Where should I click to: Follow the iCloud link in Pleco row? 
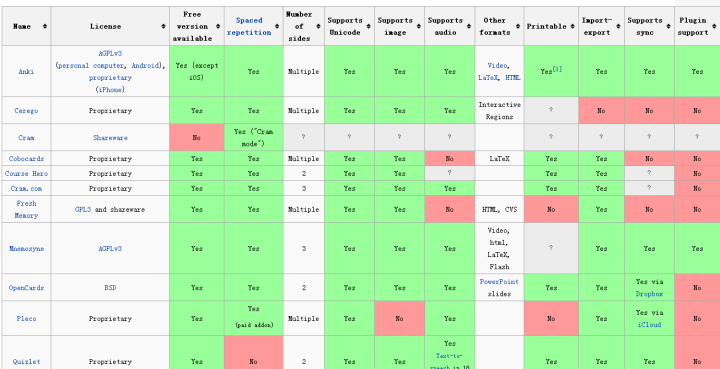(x=649, y=324)
